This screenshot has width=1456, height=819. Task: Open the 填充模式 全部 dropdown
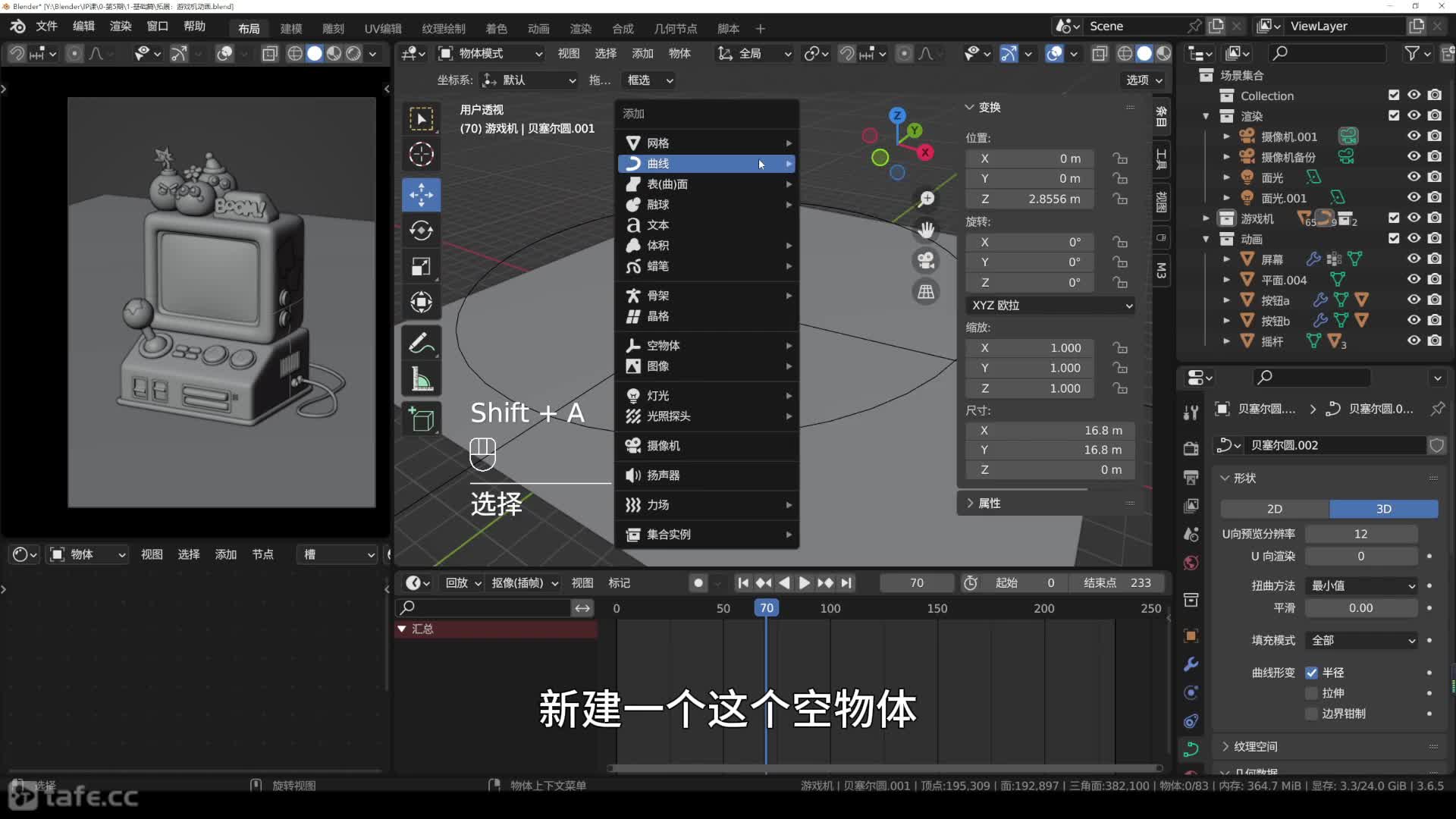(x=1362, y=640)
